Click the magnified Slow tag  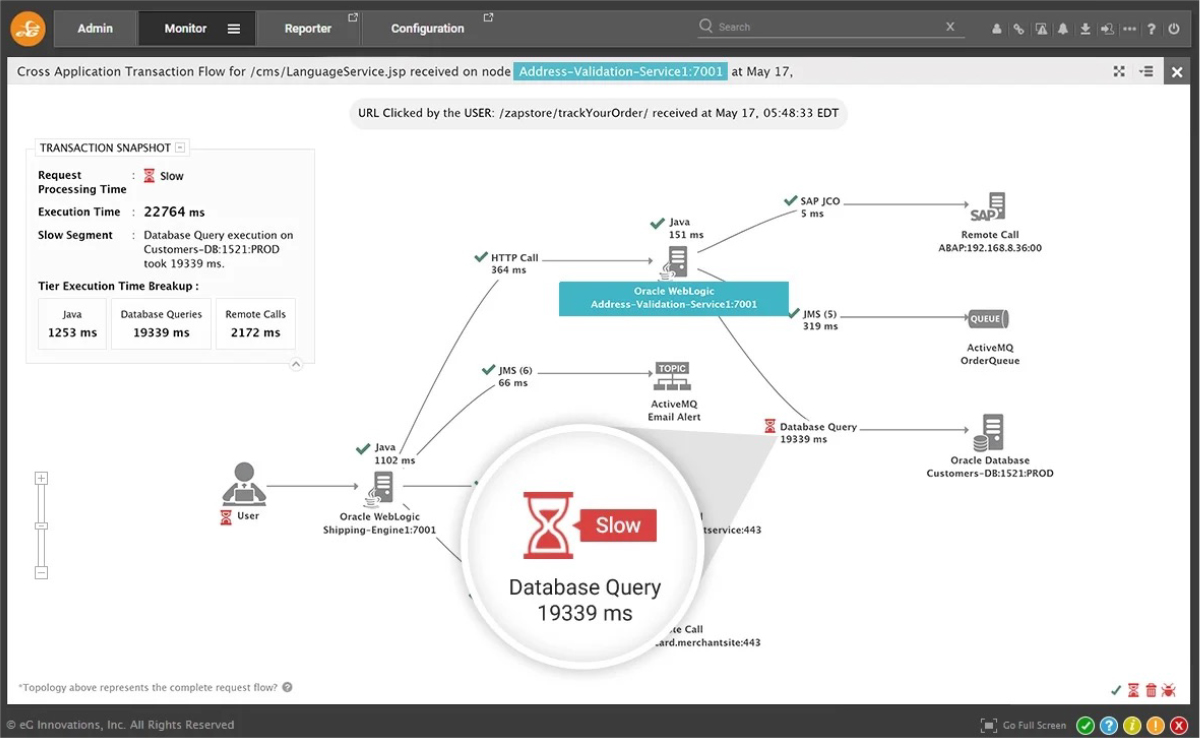(617, 525)
